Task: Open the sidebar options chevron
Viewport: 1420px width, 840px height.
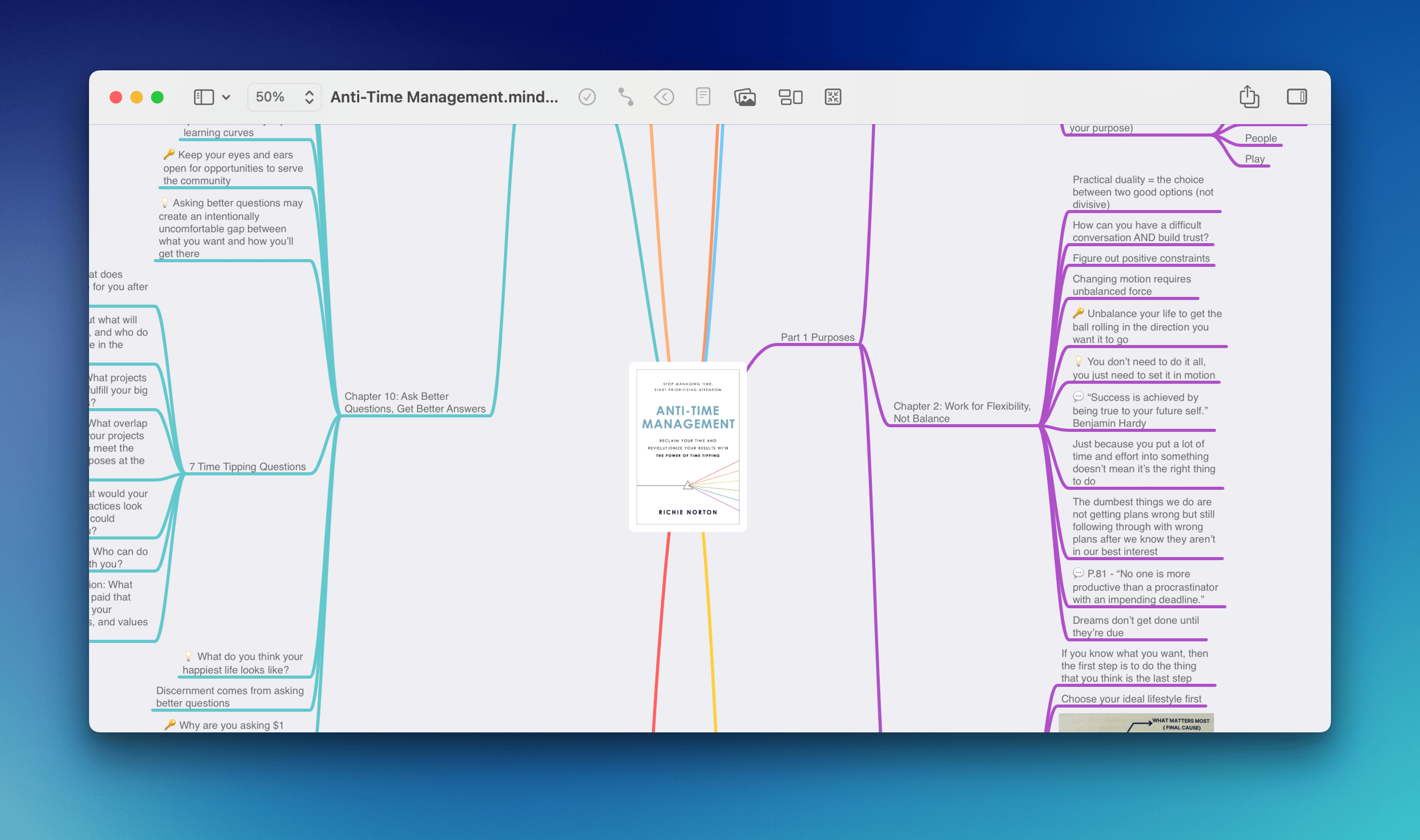Action: click(x=226, y=98)
